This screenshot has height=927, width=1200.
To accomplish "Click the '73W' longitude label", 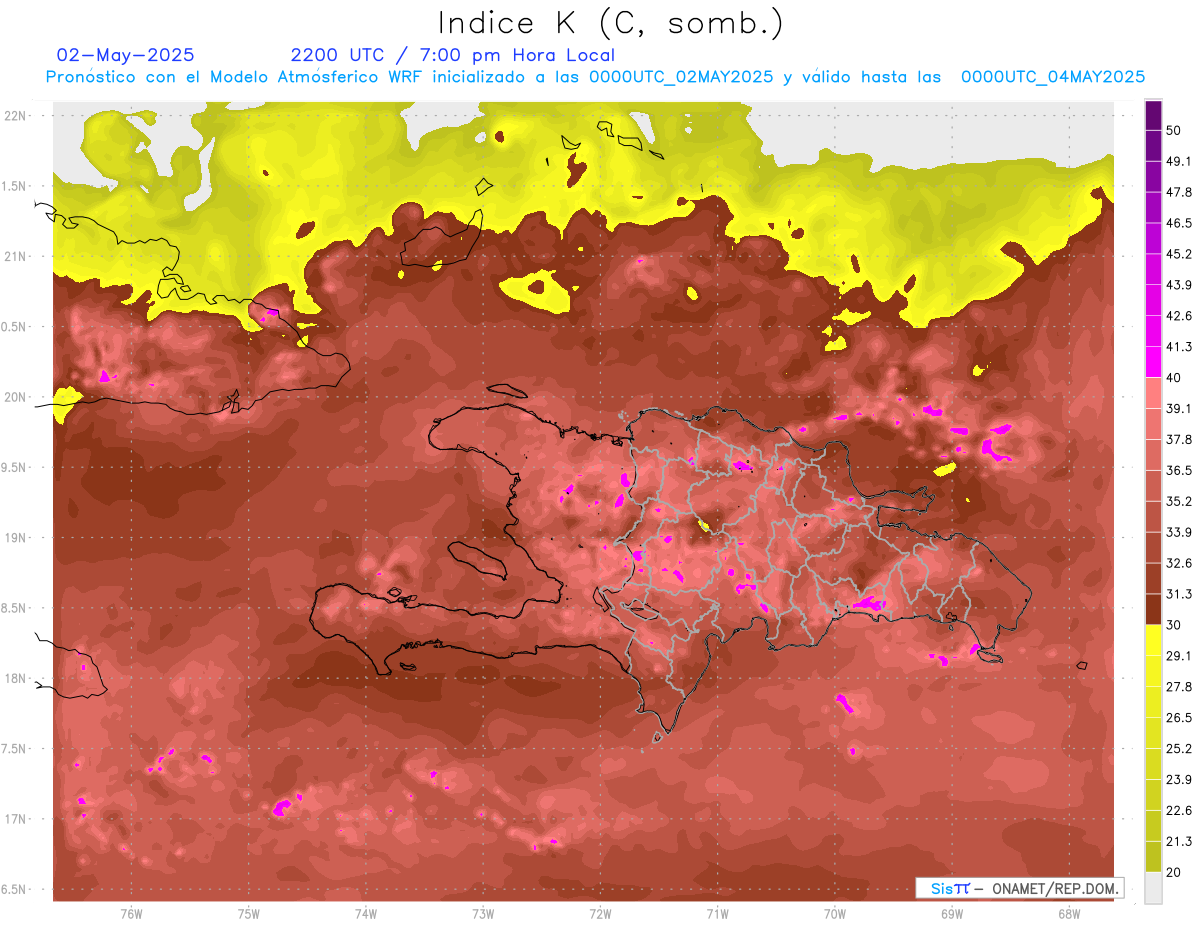I will [x=483, y=913].
